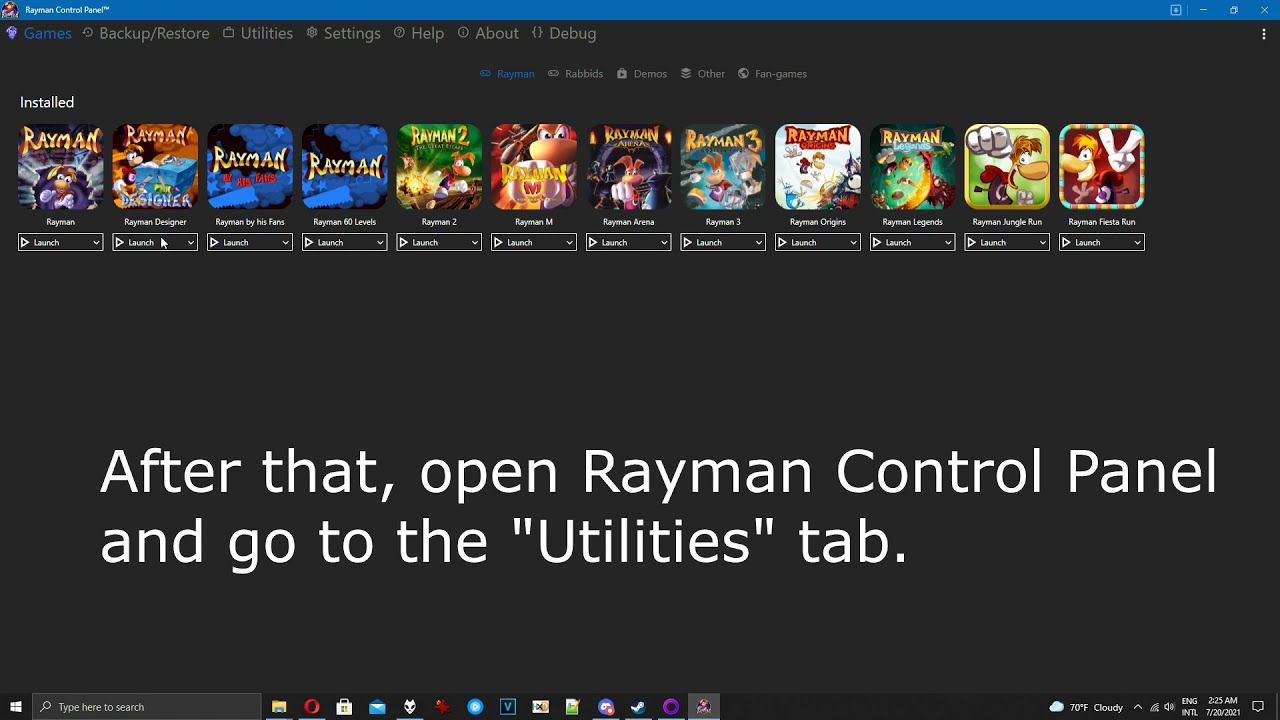Image resolution: width=1280 pixels, height=720 pixels.
Task: Click the Rayman Control Panel taskbar icon
Action: coord(704,707)
